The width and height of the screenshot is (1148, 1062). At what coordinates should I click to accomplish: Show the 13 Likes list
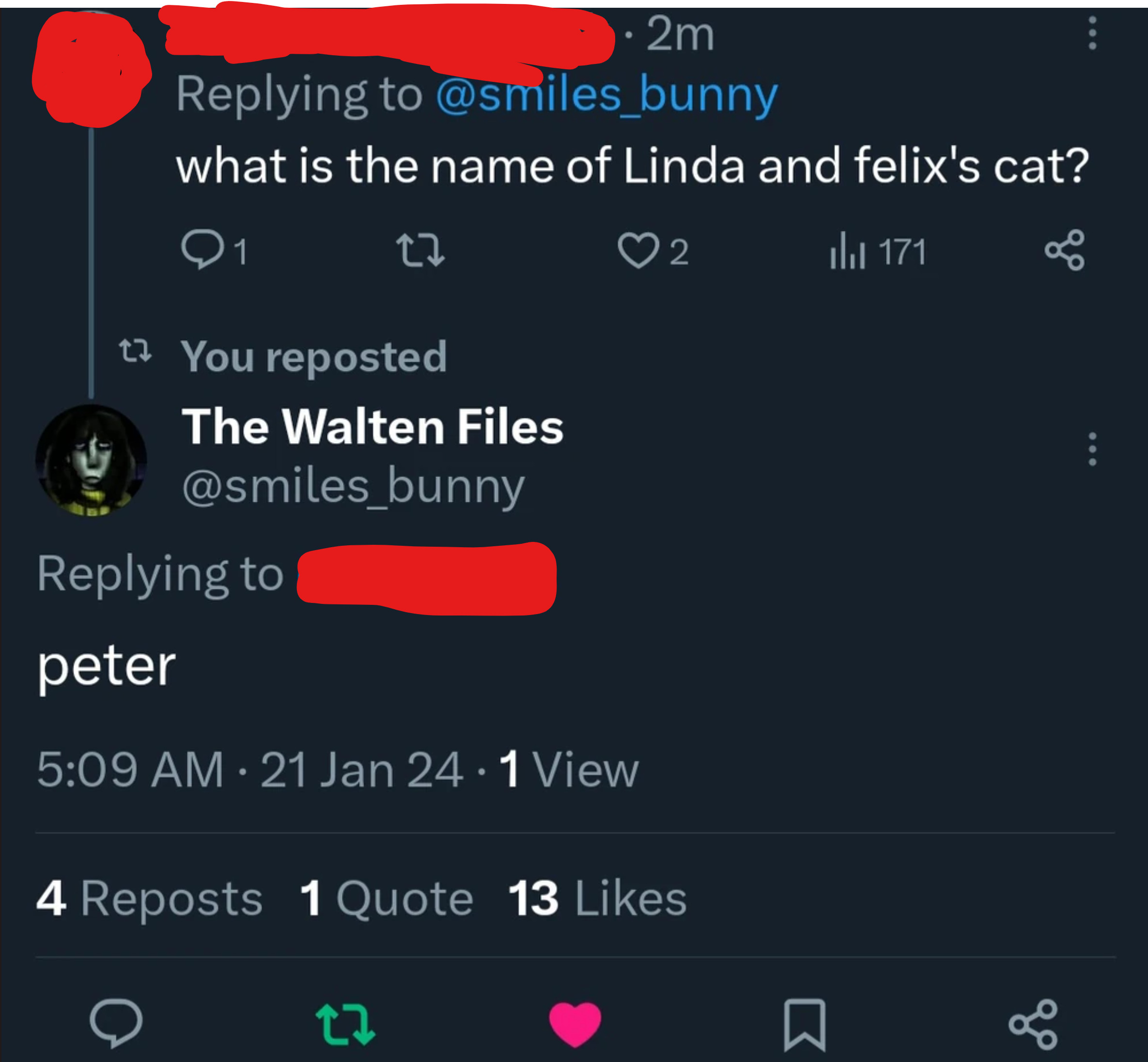[x=597, y=898]
